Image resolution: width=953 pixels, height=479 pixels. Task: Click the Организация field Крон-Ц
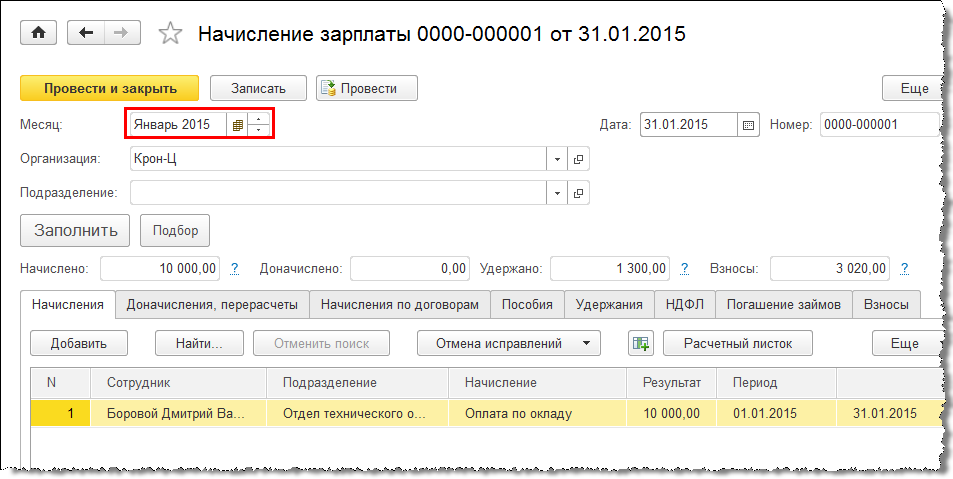click(339, 159)
